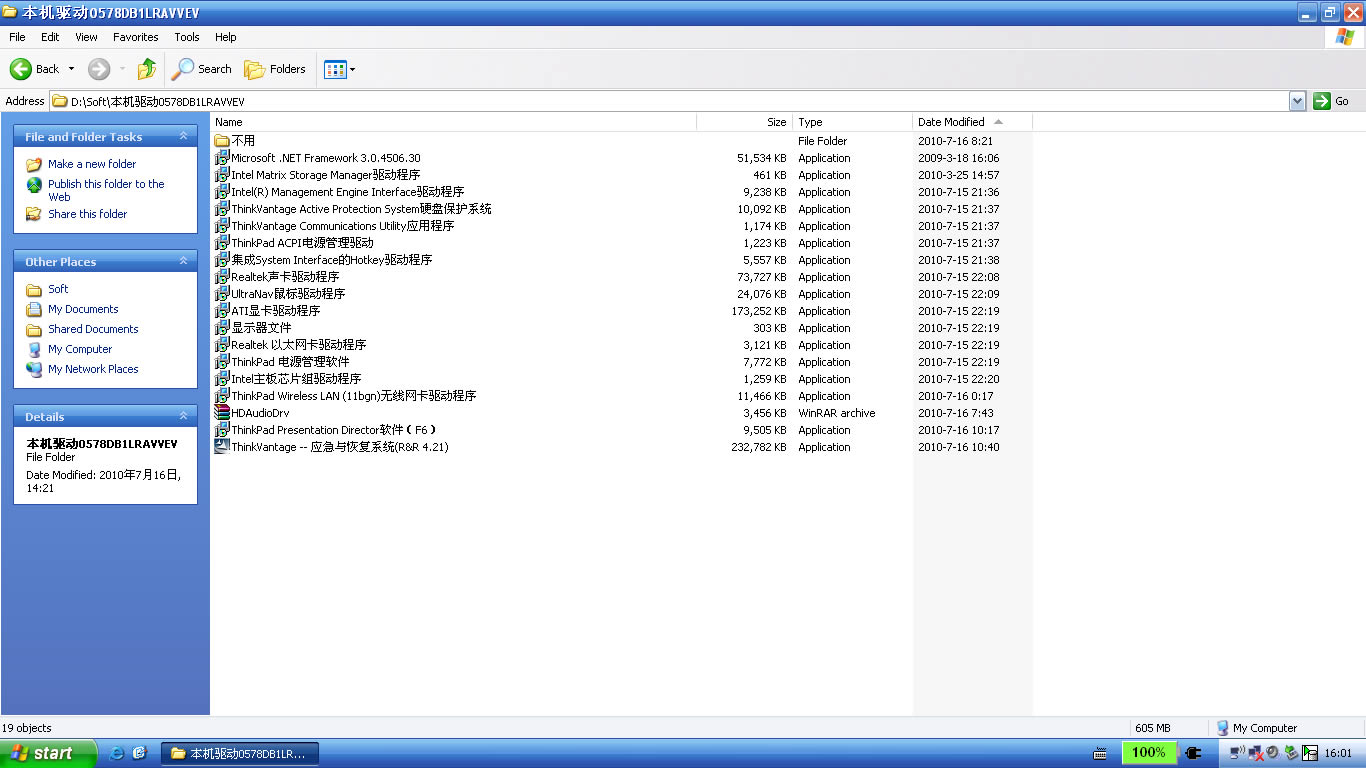The image size is (1366, 768).
Task: Collapse the File and Folder Tasks panel
Action: click(183, 136)
